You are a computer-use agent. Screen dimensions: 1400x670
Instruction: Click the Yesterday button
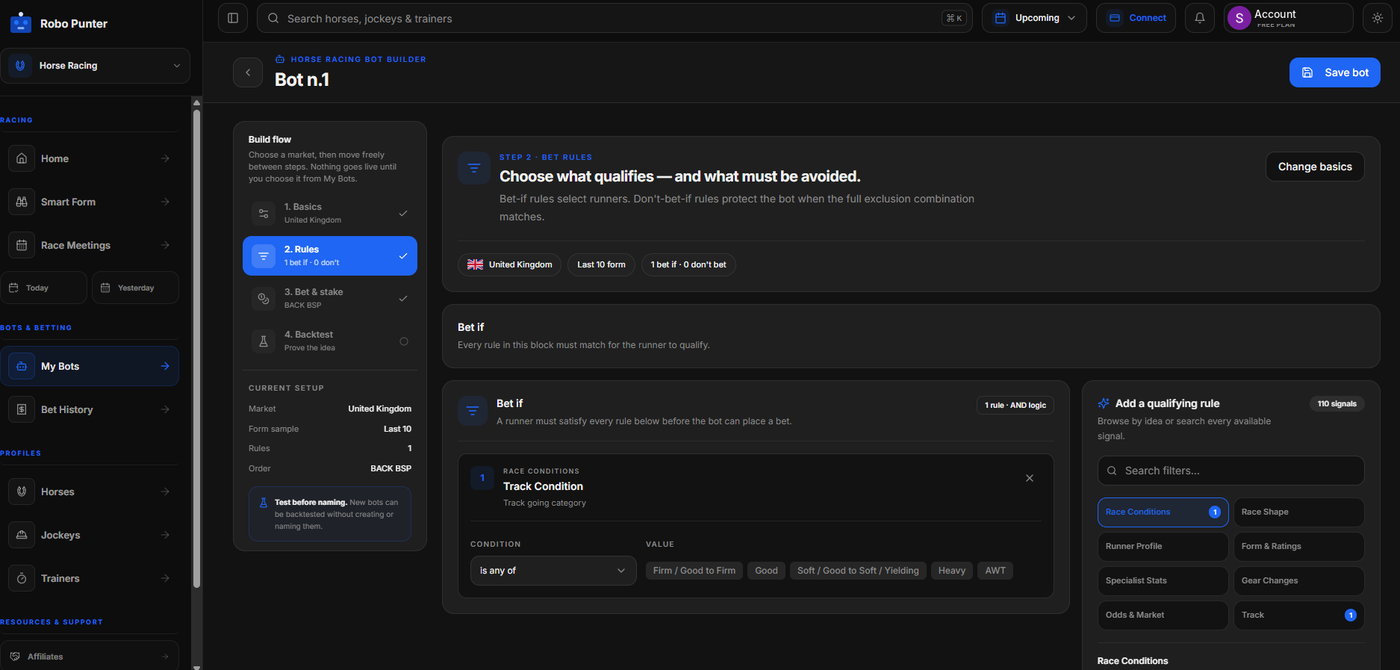pos(135,288)
